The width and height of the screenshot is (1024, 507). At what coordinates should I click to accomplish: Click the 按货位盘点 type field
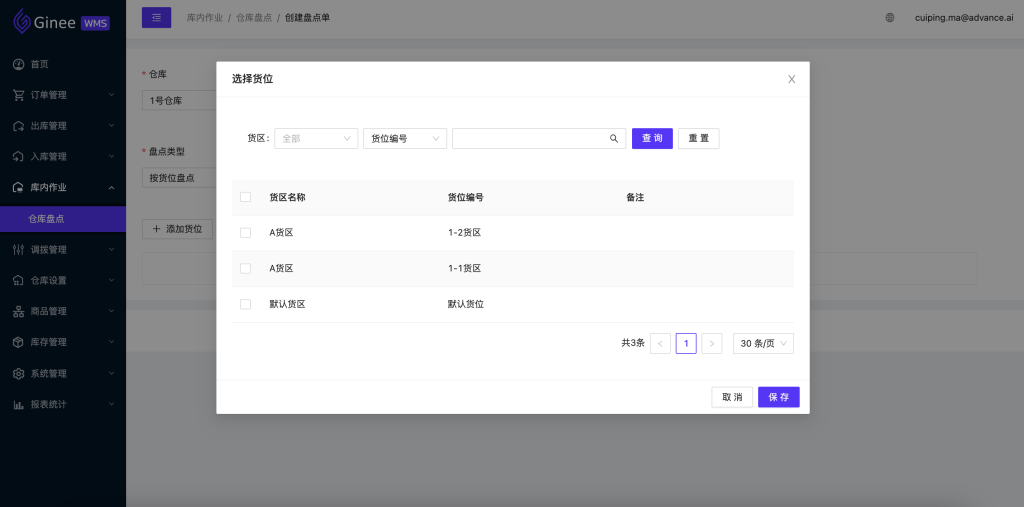[179, 178]
